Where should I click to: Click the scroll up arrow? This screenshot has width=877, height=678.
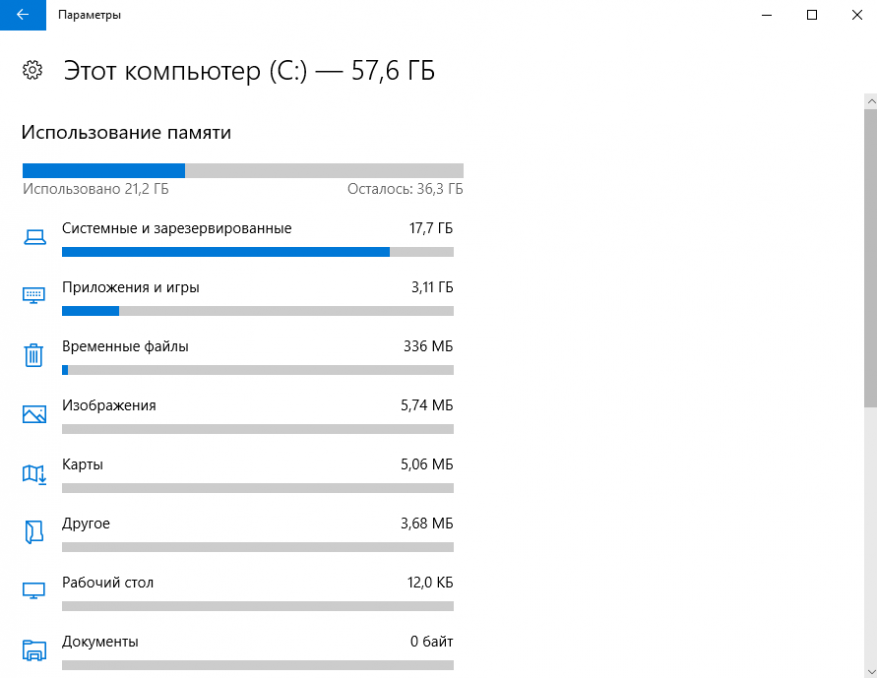click(x=869, y=99)
